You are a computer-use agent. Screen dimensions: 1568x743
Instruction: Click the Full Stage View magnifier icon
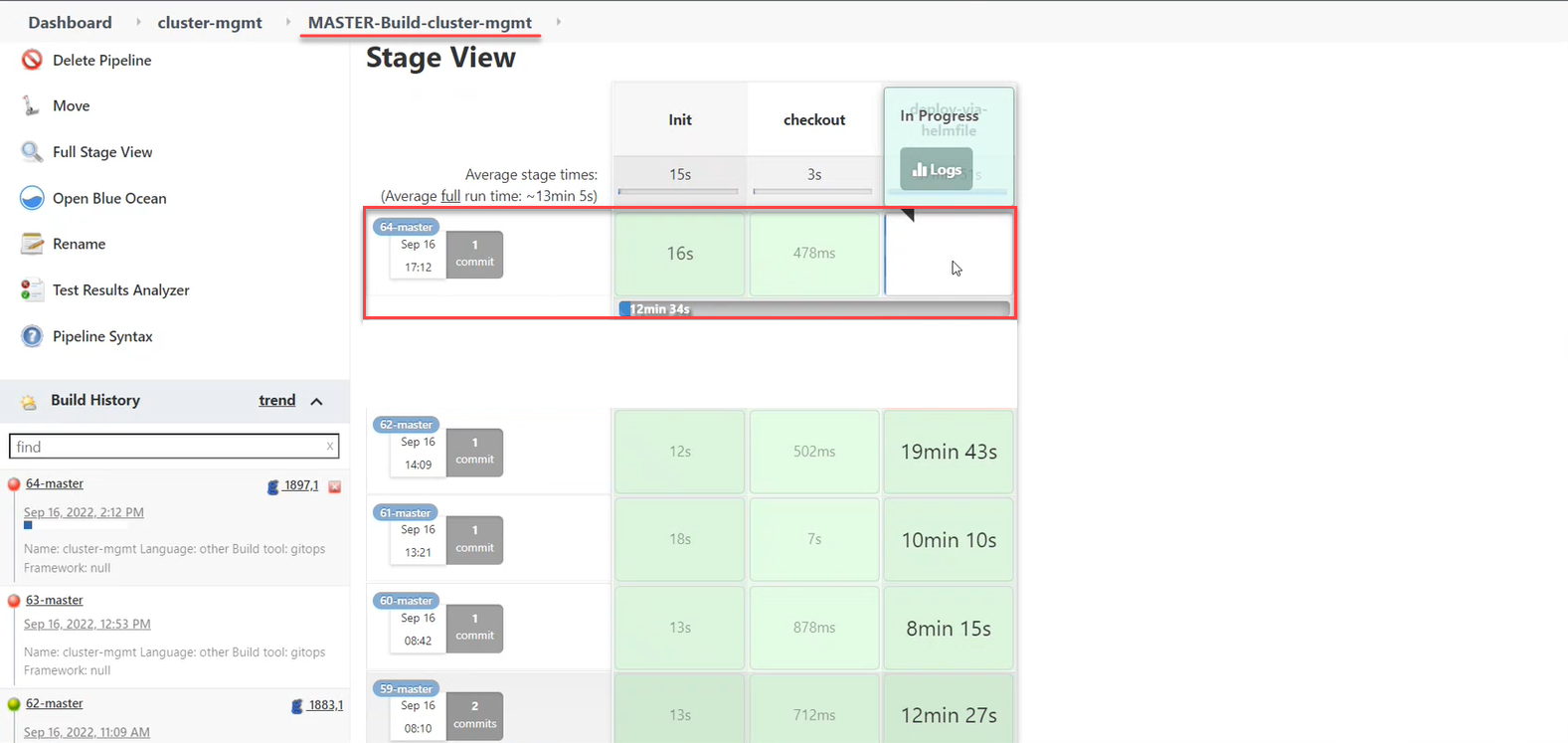pos(32,151)
